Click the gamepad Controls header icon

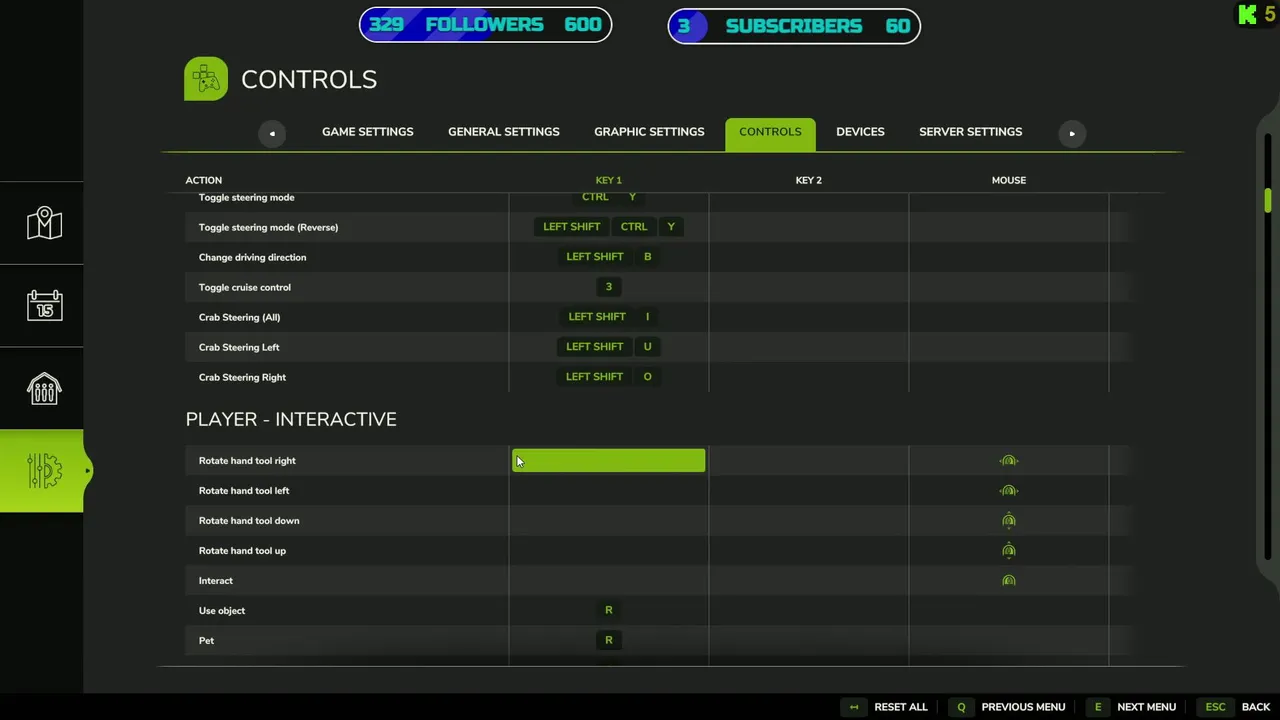[x=206, y=79]
